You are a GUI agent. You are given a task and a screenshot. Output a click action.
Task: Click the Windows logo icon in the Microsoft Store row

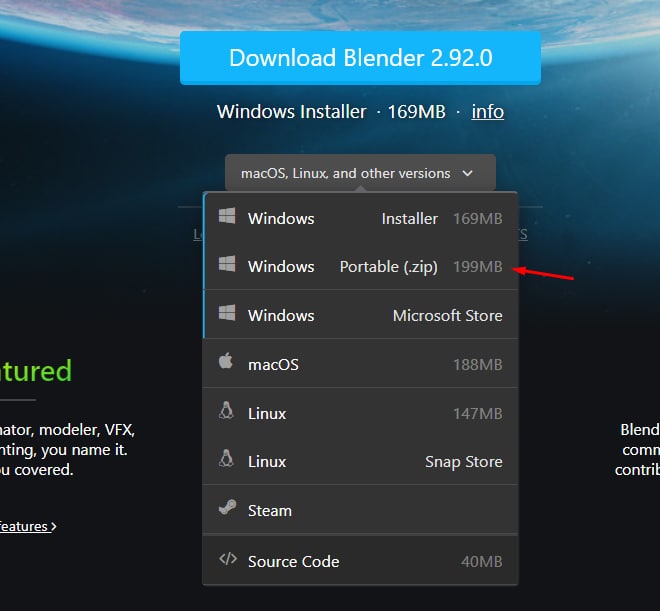point(227,313)
